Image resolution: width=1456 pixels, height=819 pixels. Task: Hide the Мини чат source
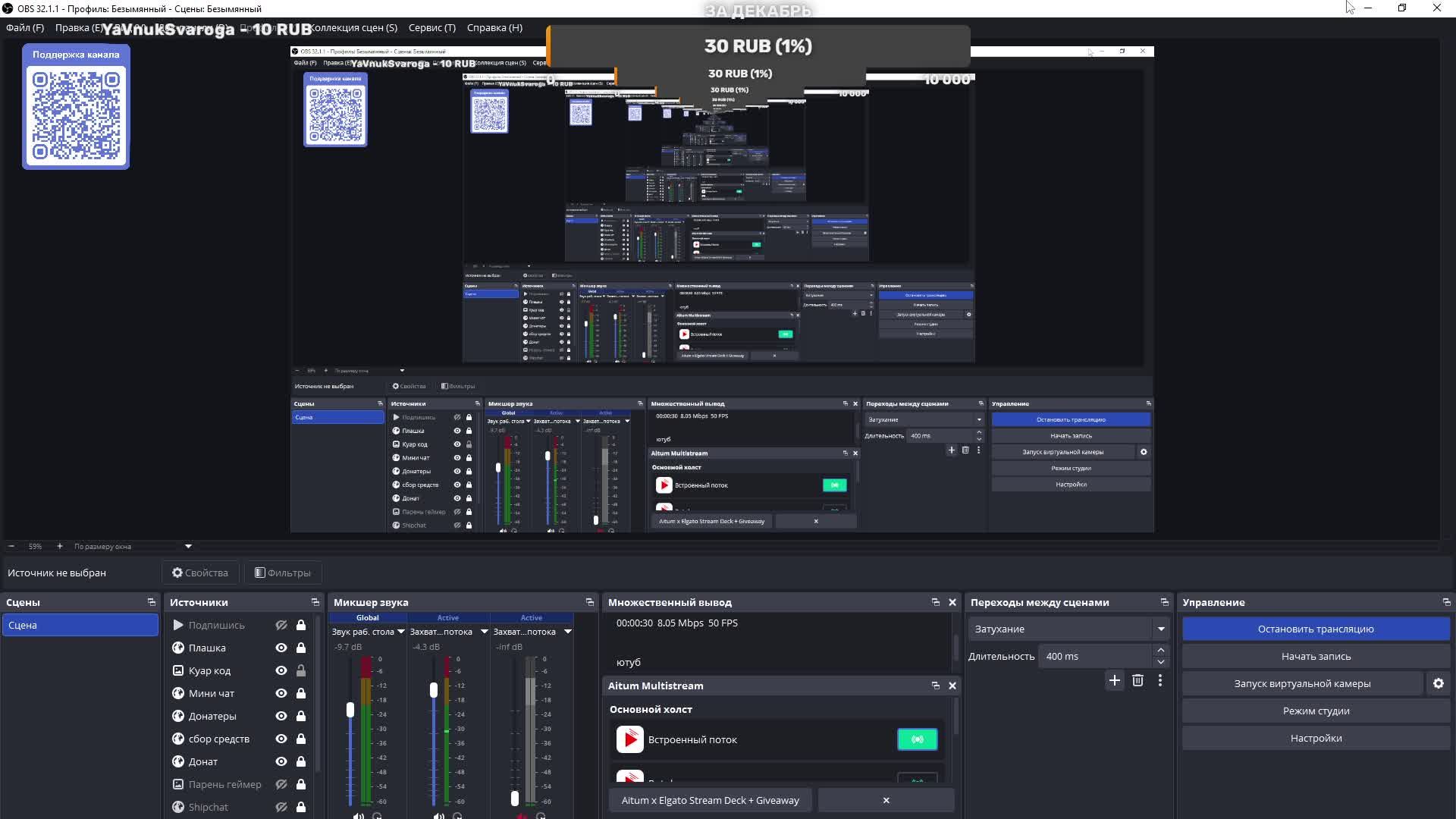(281, 693)
